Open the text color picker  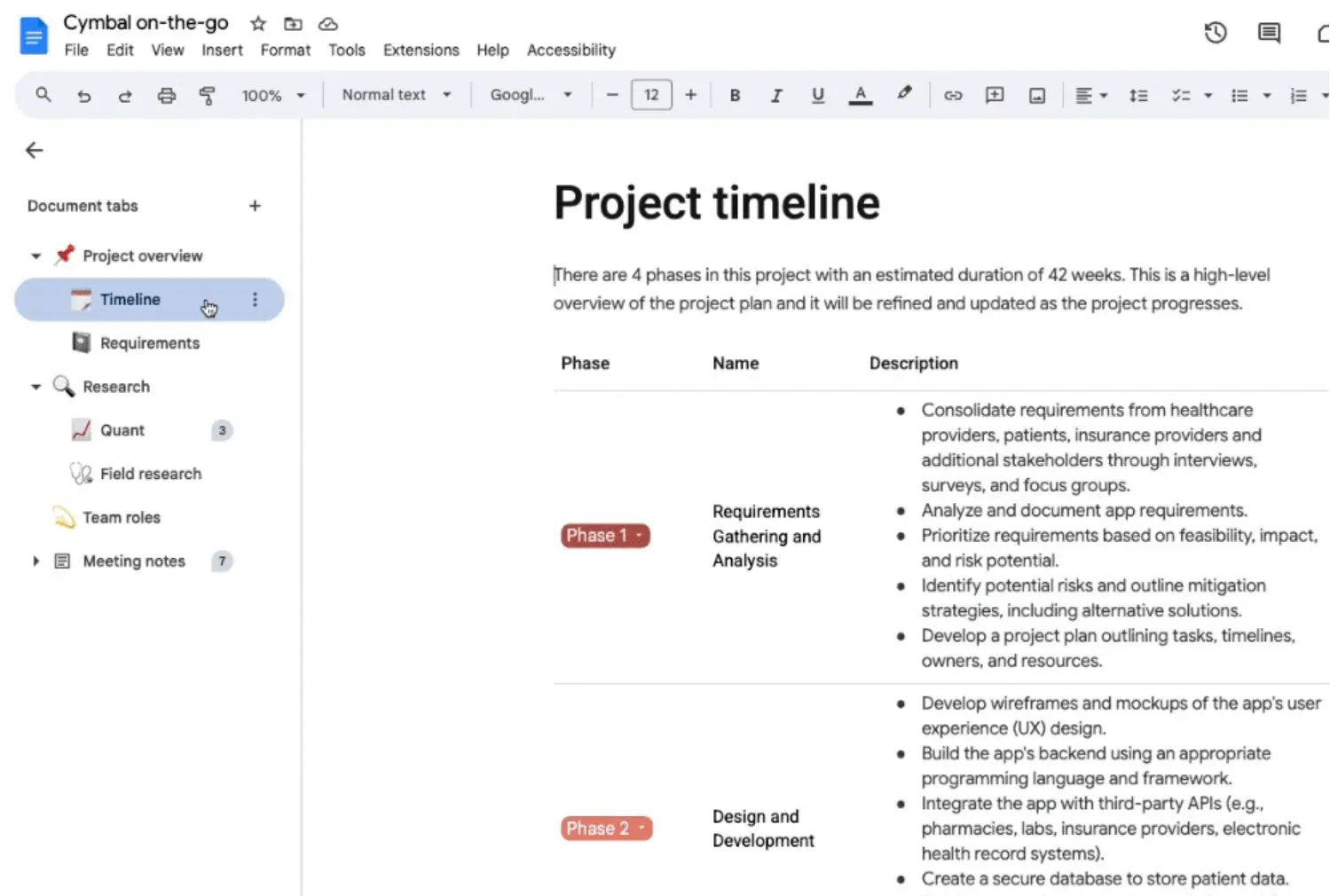click(860, 95)
